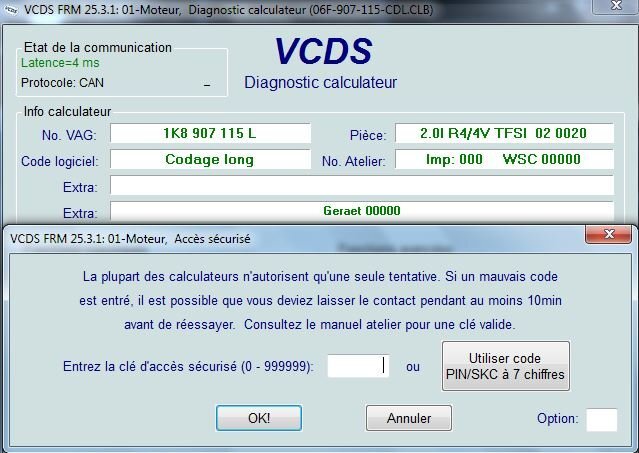639x453 pixels.
Task: Click the warning text about single attempt
Action: [x=320, y=301]
